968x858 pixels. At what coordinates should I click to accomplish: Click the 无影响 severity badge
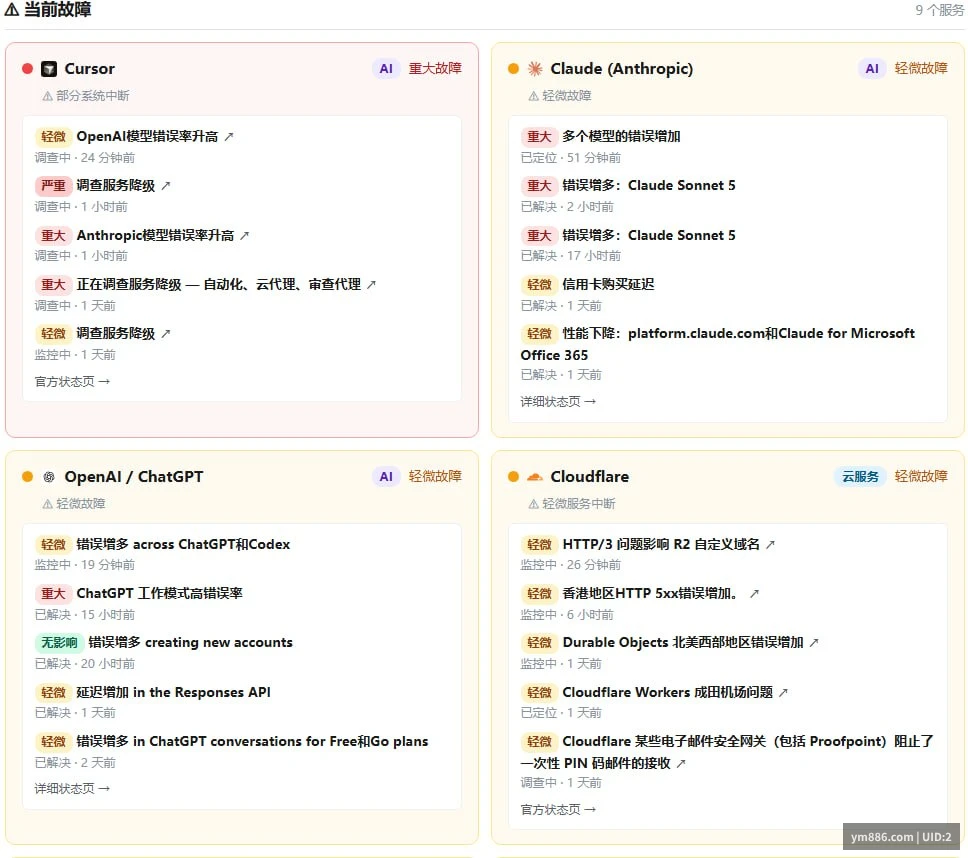(x=59, y=643)
